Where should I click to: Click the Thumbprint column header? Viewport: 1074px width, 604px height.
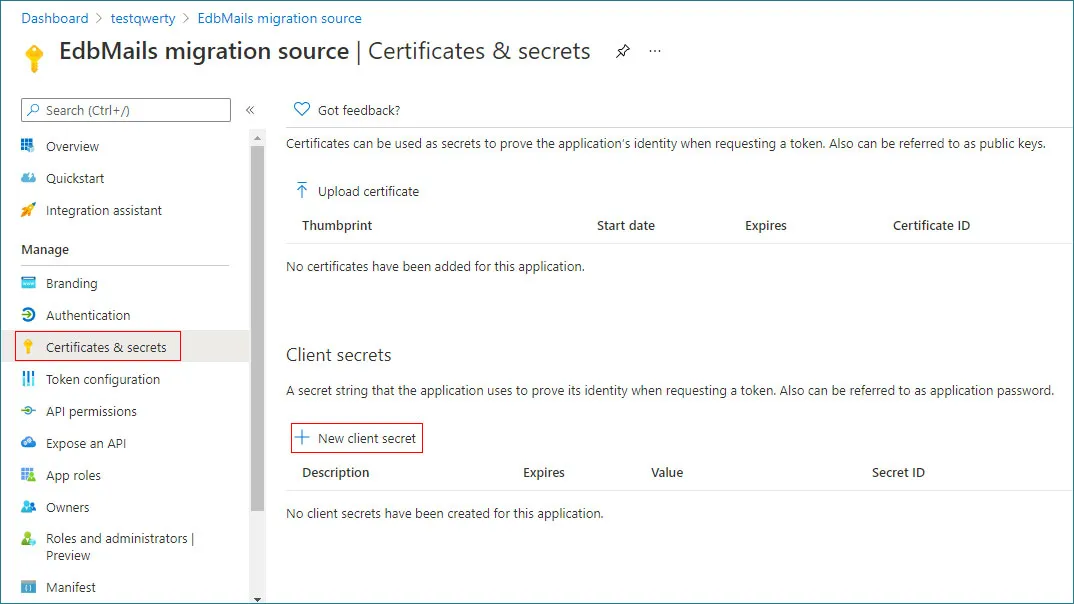pyautogui.click(x=337, y=225)
